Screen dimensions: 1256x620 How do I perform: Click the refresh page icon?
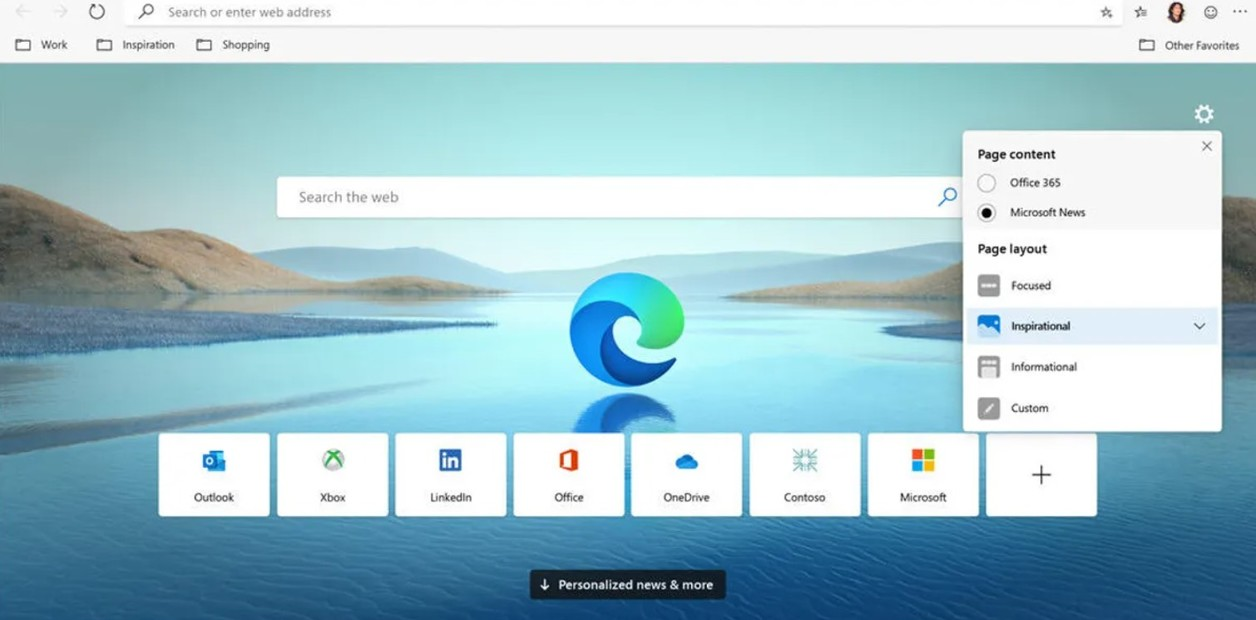(x=96, y=12)
